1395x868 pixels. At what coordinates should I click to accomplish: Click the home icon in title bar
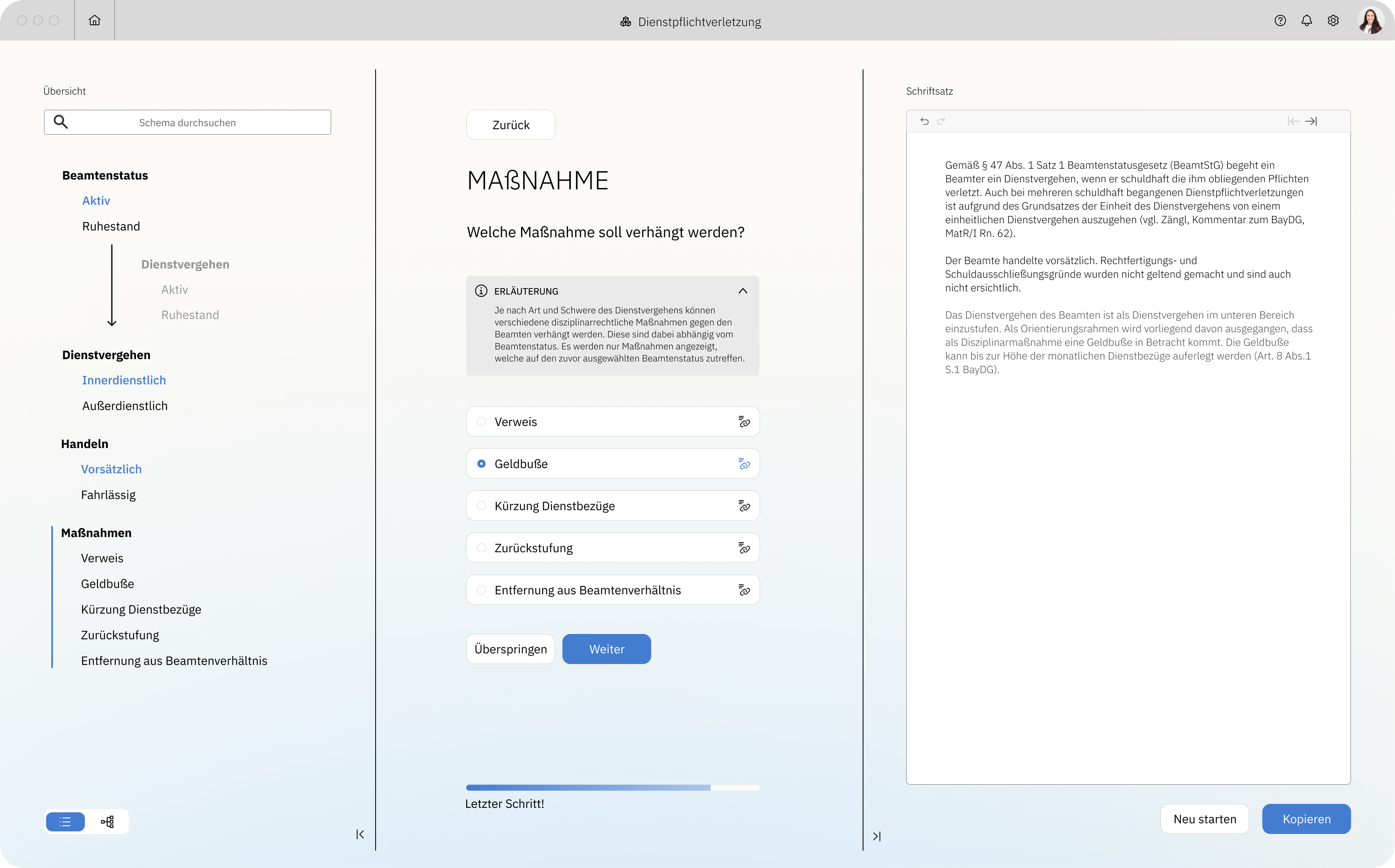(95, 21)
